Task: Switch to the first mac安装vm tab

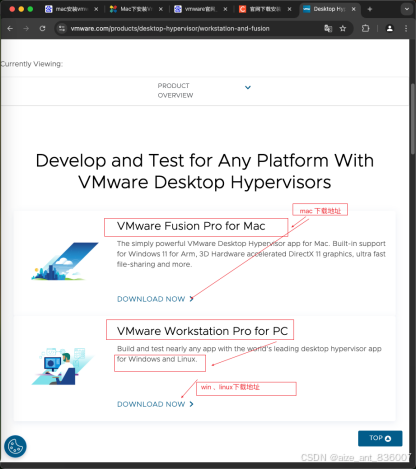Action: pos(71,9)
